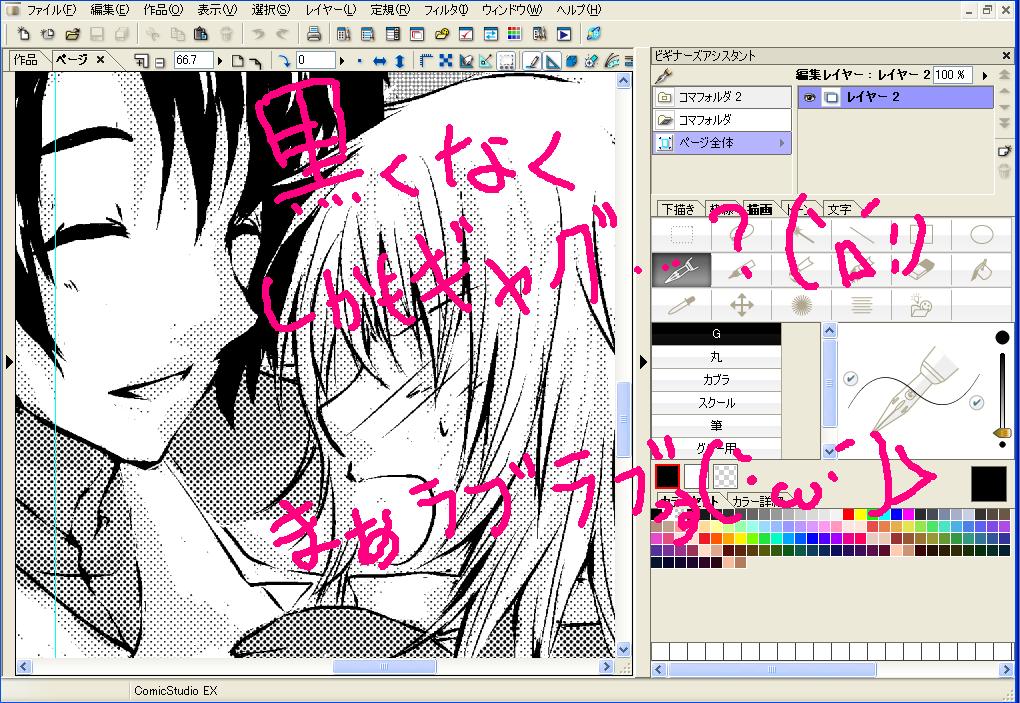Screen dimensions: 1020x703
Task: Click the pen size slider handle
Action: point(1002,432)
